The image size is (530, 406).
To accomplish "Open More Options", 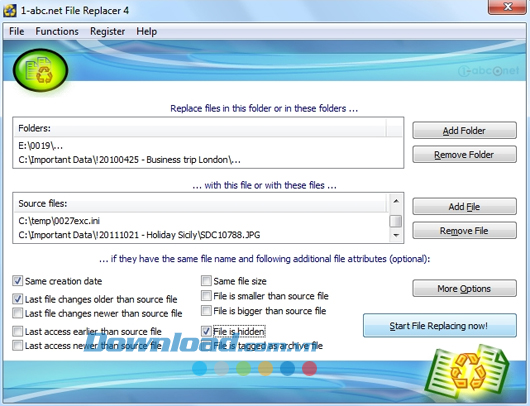I will tap(464, 288).
